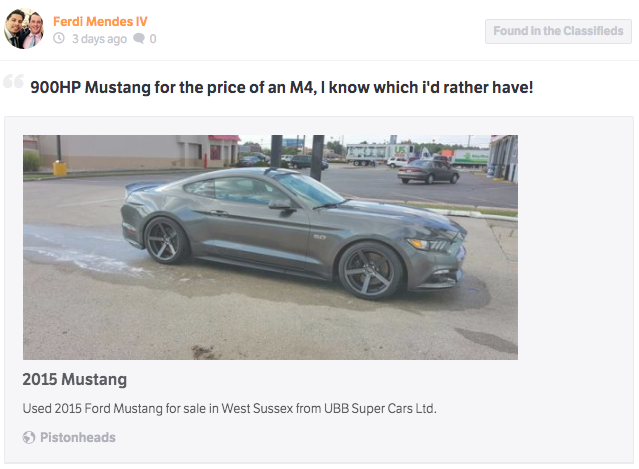Open the grey Mustang photo
This screenshot has width=639, height=469.
click(x=270, y=247)
